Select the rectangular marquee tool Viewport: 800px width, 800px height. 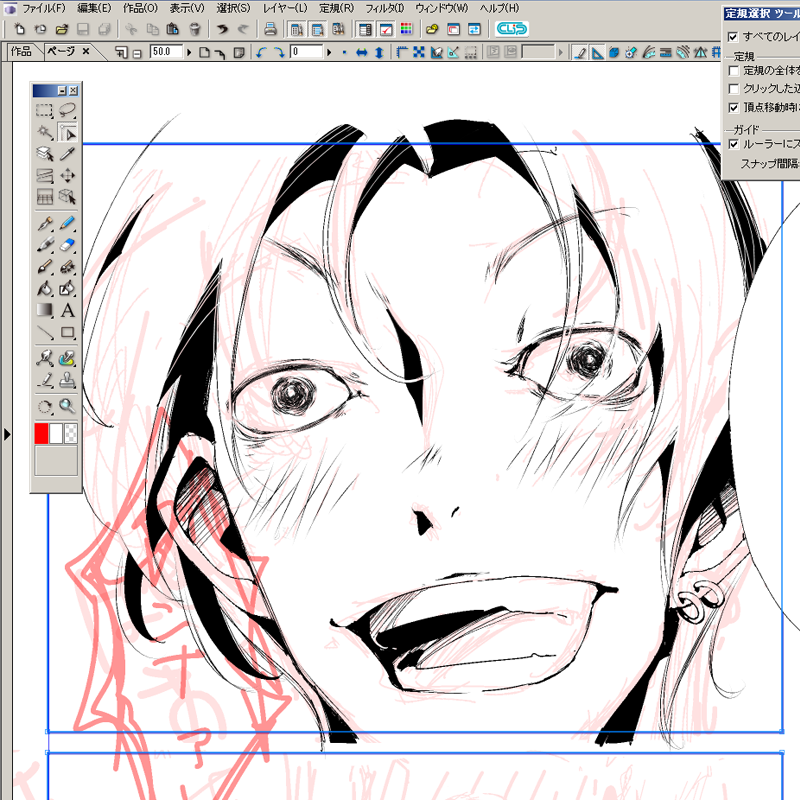44,110
